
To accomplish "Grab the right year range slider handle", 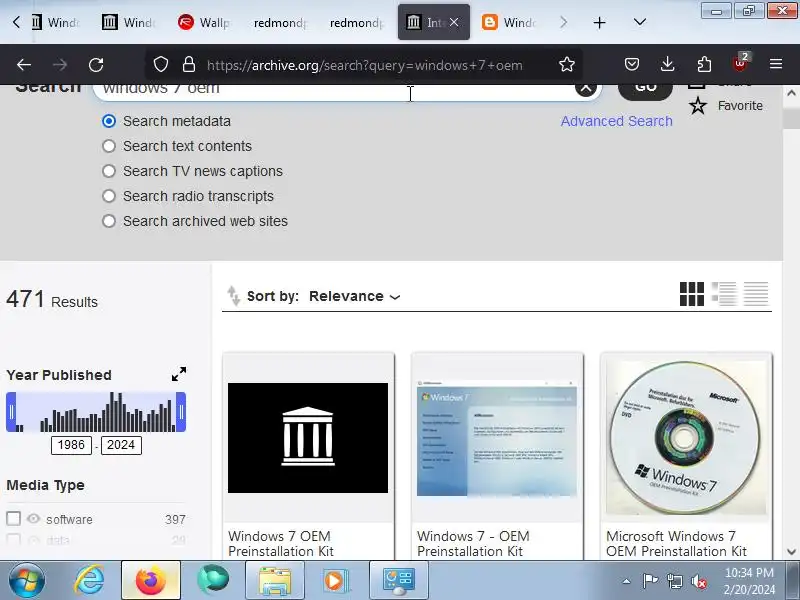I will (x=181, y=412).
